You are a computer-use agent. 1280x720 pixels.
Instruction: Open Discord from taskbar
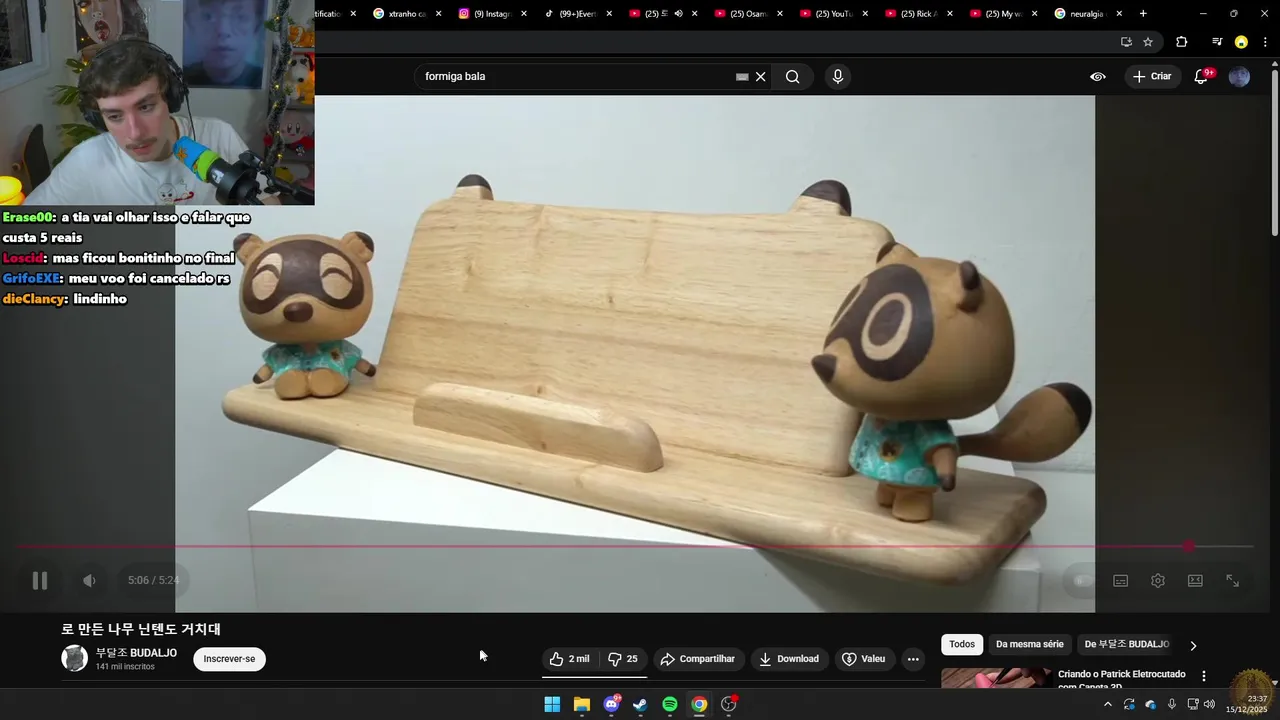click(611, 705)
